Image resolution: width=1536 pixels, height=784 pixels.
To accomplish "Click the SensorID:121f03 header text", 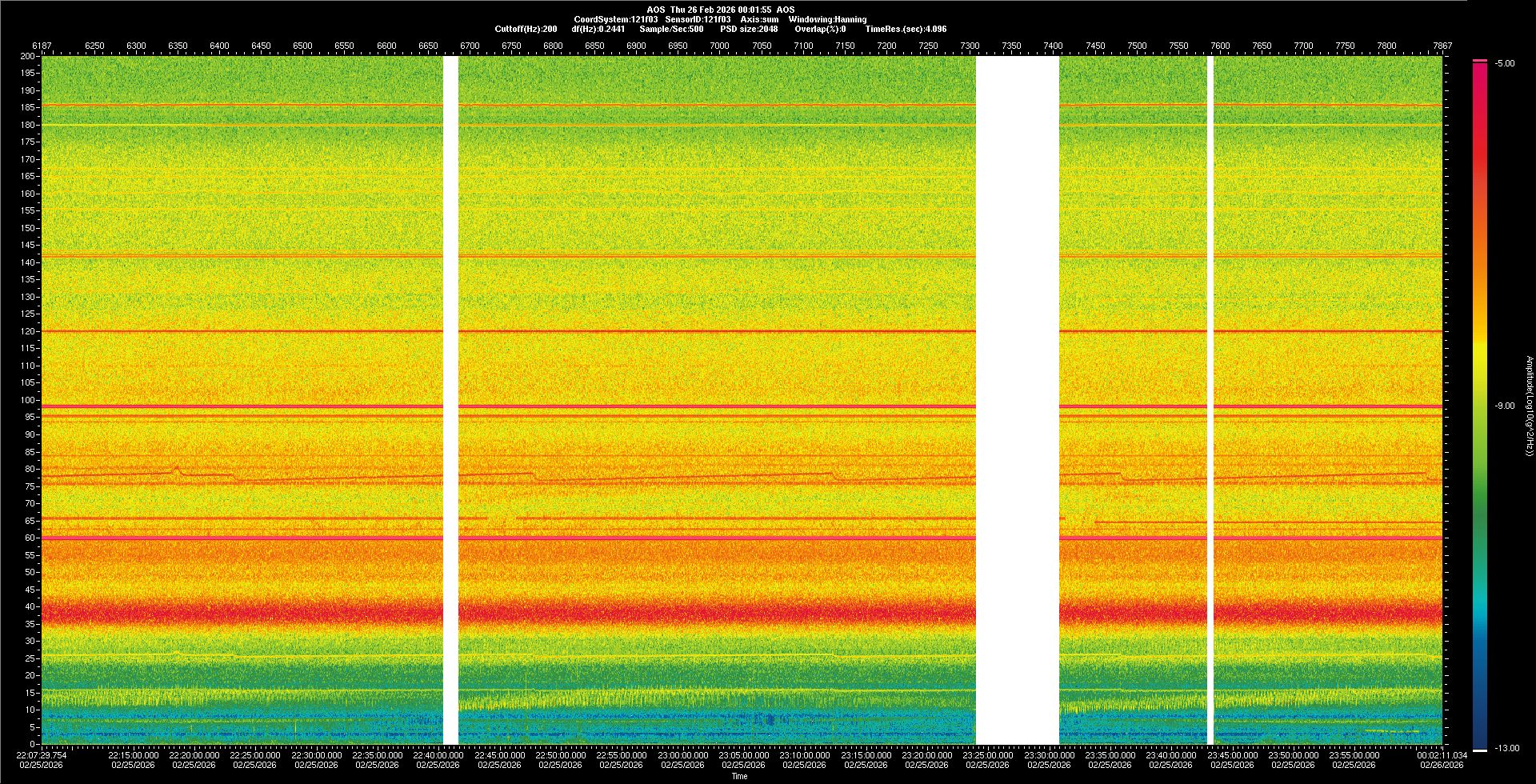I will coord(698,20).
